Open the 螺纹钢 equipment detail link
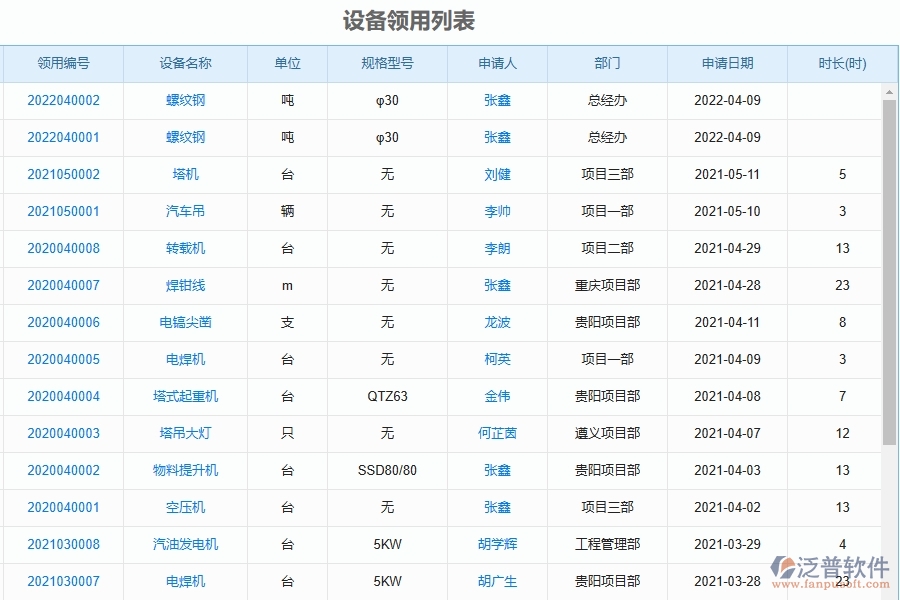 [182, 100]
